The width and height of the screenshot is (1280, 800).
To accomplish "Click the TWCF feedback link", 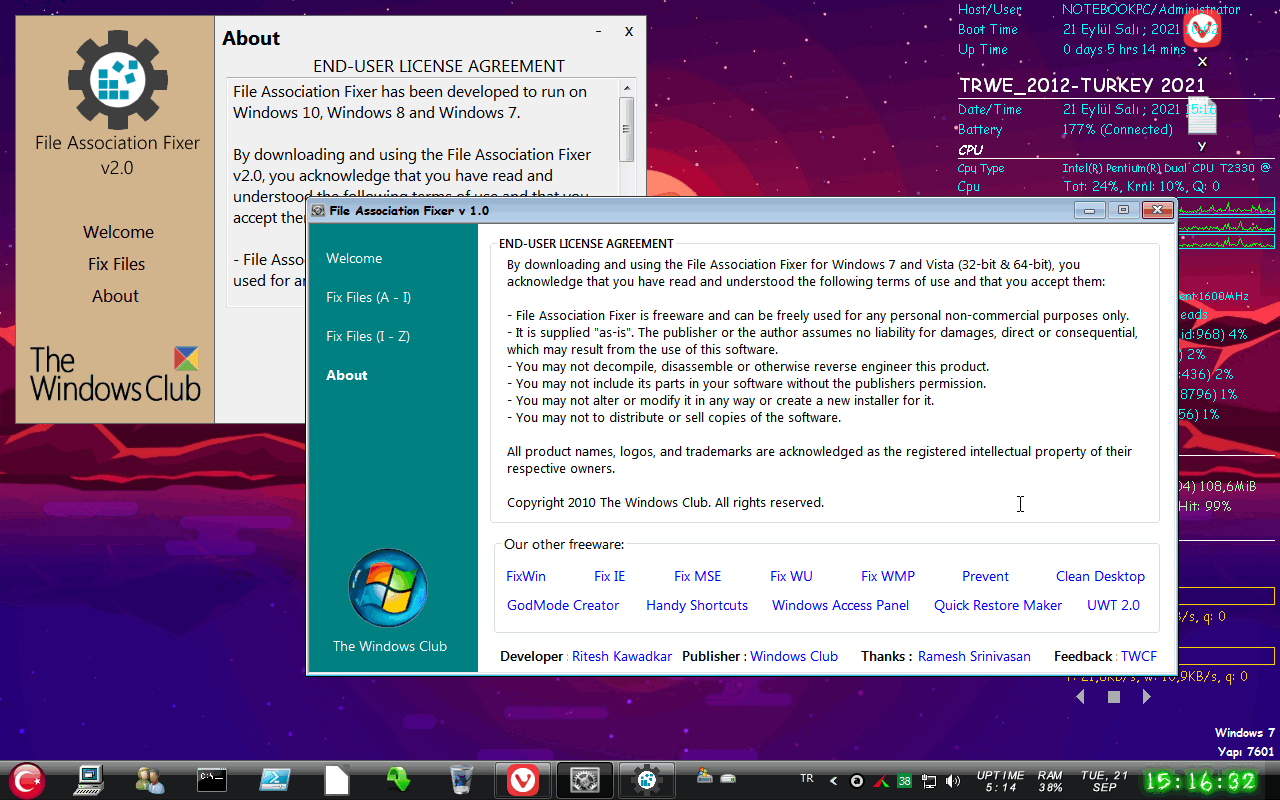I will [1138, 656].
